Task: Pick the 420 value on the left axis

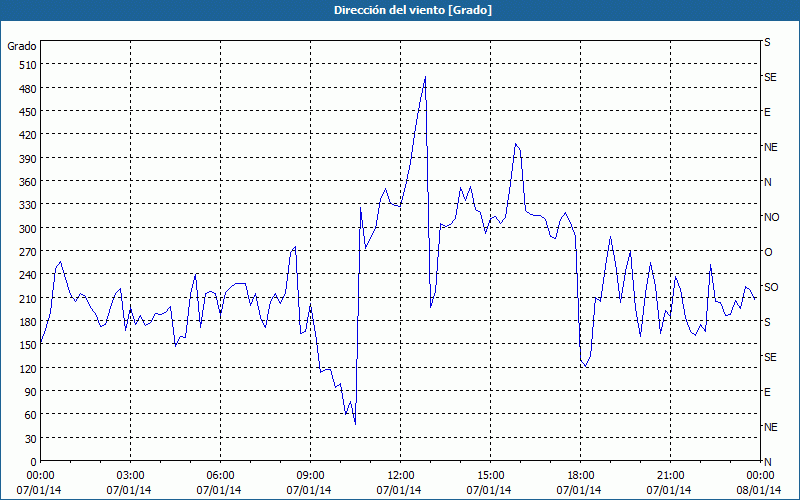Action: click(x=28, y=135)
